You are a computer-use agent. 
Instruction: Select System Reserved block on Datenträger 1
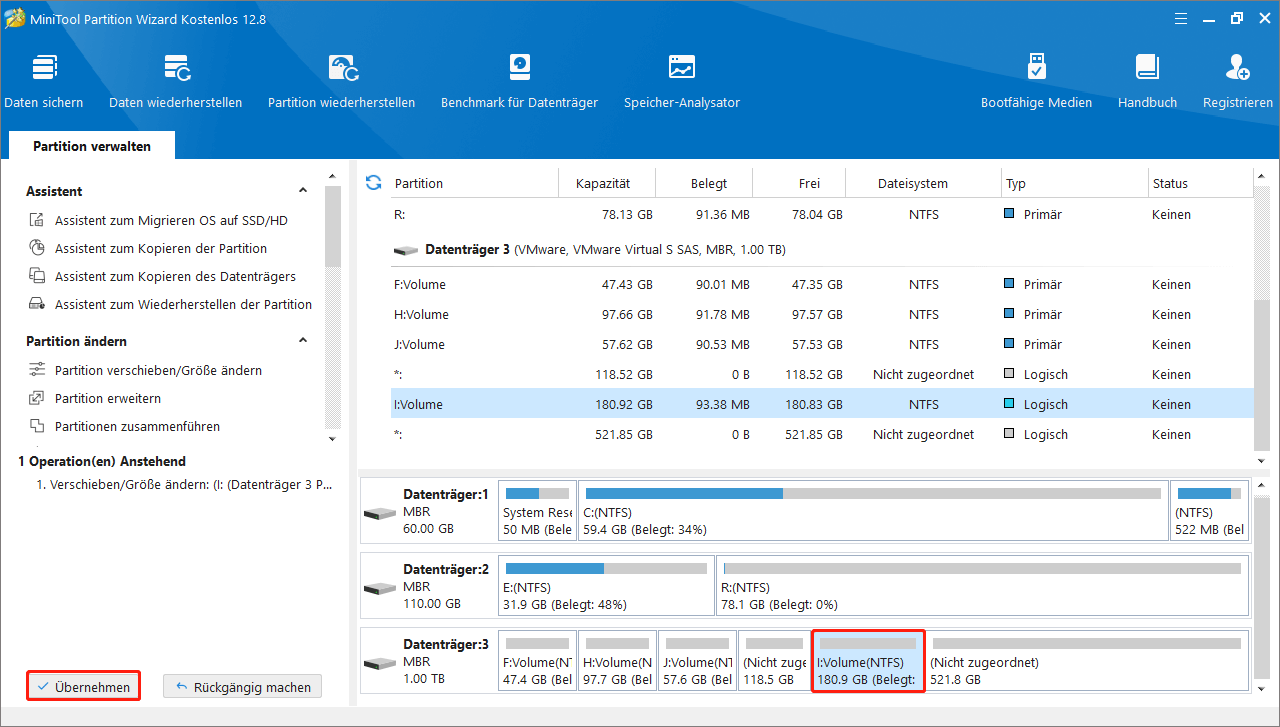coord(538,511)
